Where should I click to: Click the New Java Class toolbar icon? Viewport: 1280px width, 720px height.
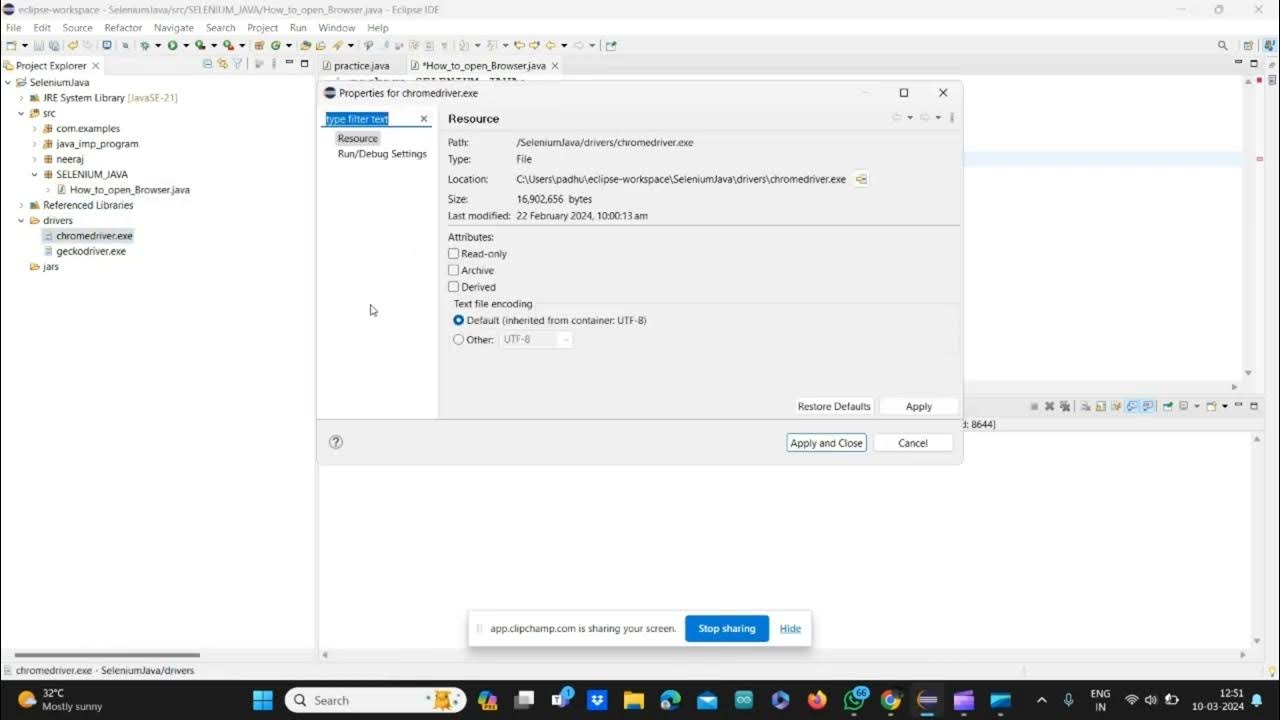click(x=276, y=45)
